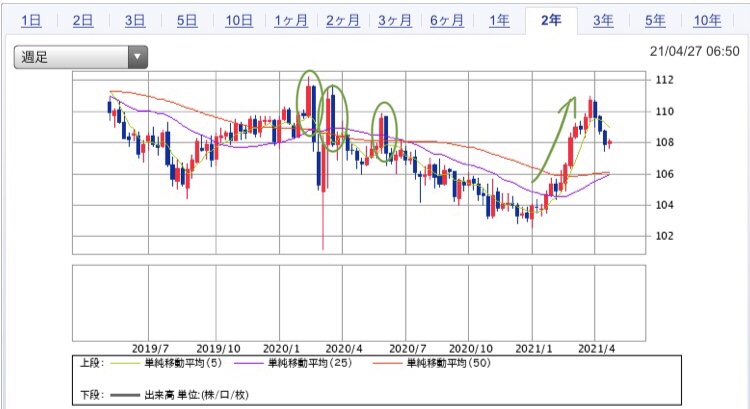Click the 2020/1 date axis label
Image resolution: width=750 pixels, height=409 pixels.
tap(281, 349)
